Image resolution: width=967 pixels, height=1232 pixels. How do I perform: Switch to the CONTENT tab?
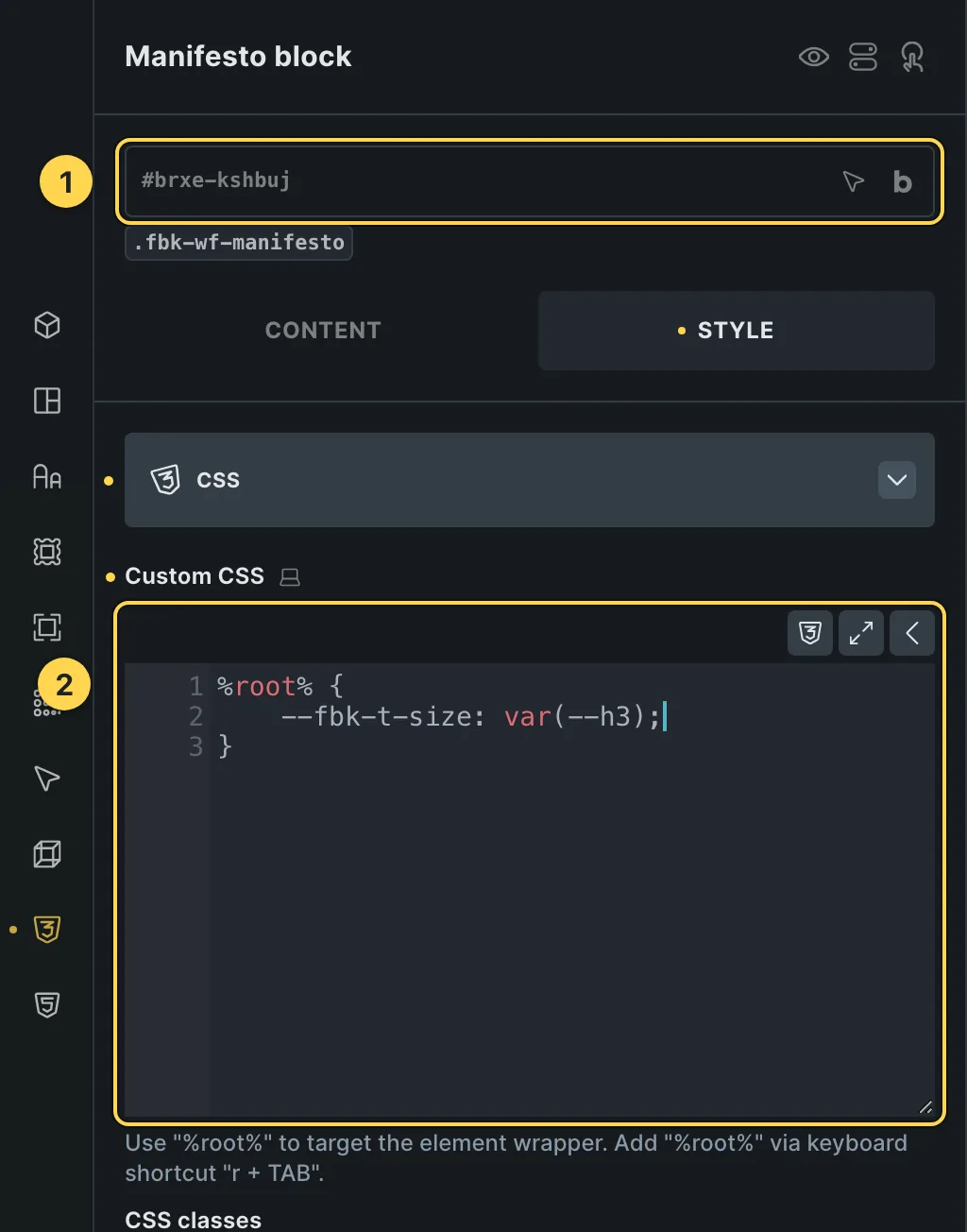323,331
